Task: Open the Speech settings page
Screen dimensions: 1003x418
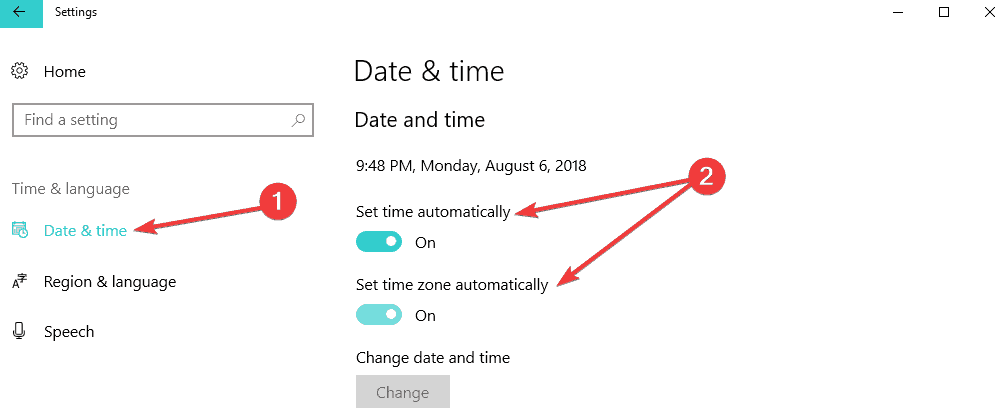Action: [68, 332]
